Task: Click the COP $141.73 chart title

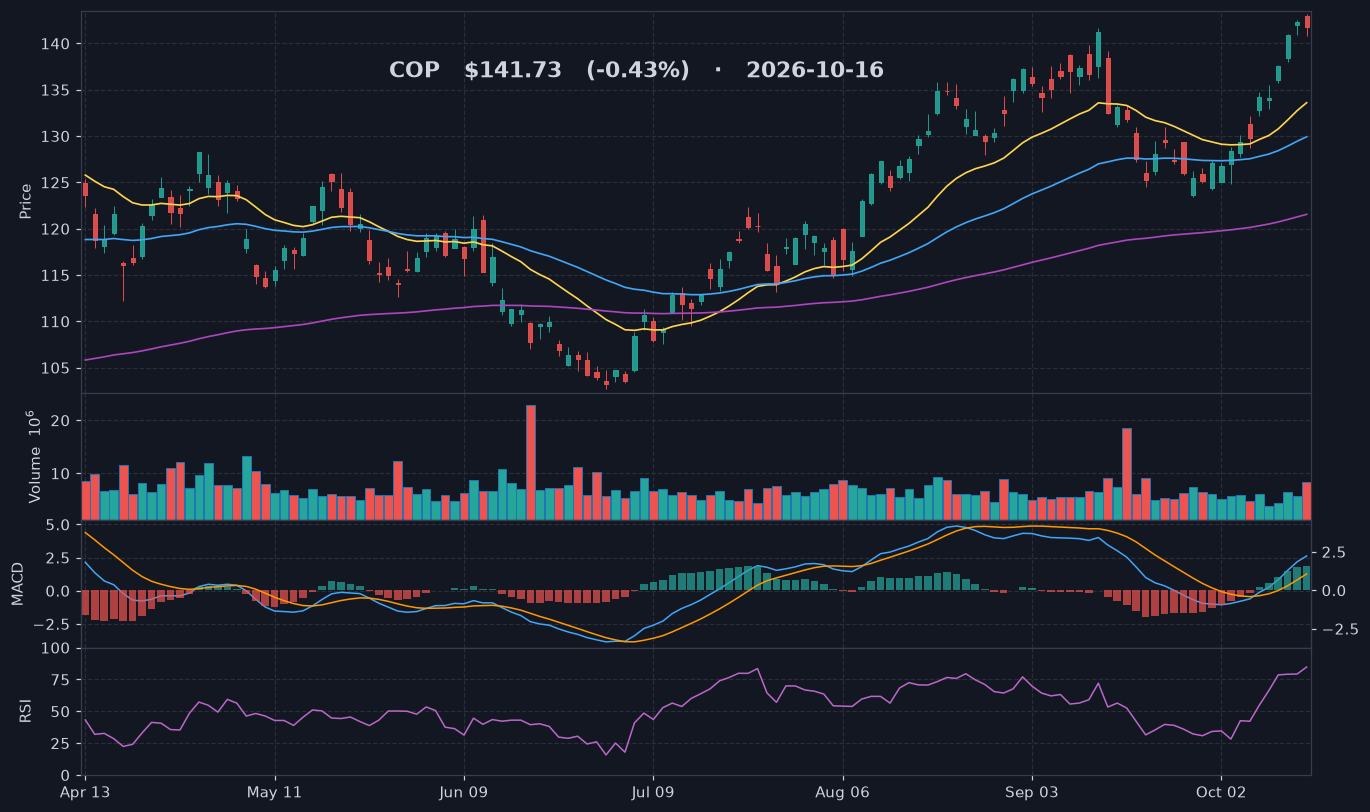Action: [636, 70]
